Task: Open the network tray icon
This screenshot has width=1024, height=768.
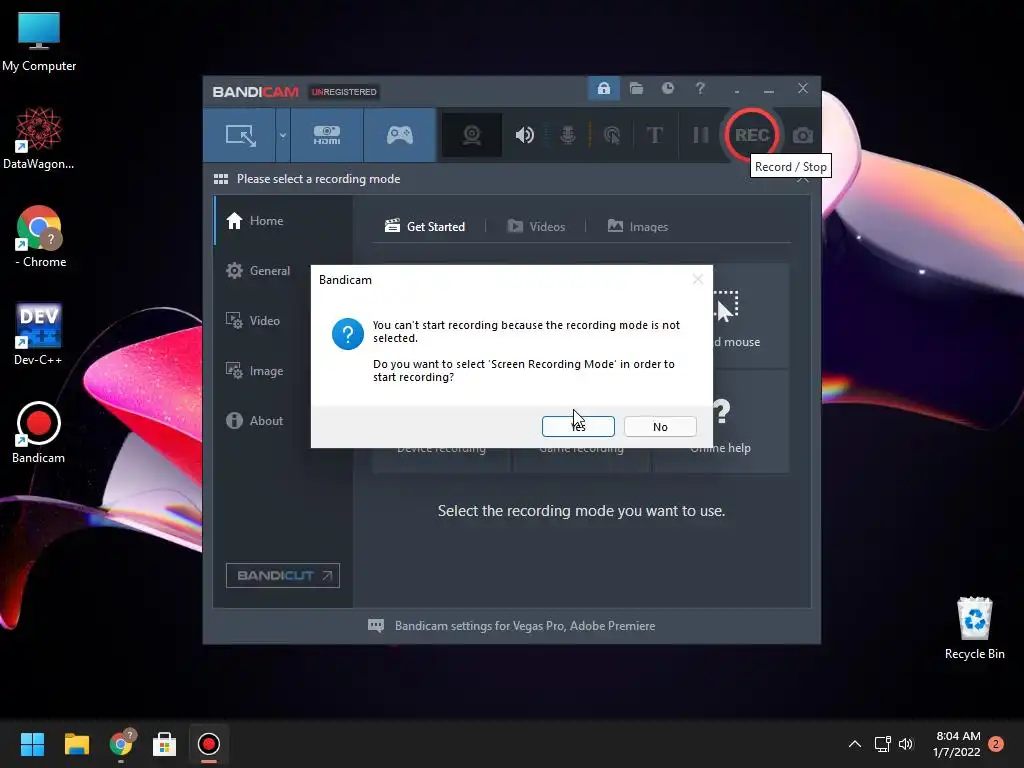Action: tap(882, 744)
